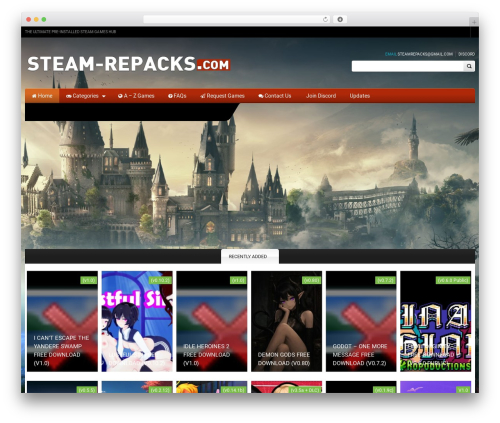Viewport: 500px width, 423px height.
Task: Click the Ultimate Pre-Installed Steam Games Hub tagline
Action: coord(70,32)
